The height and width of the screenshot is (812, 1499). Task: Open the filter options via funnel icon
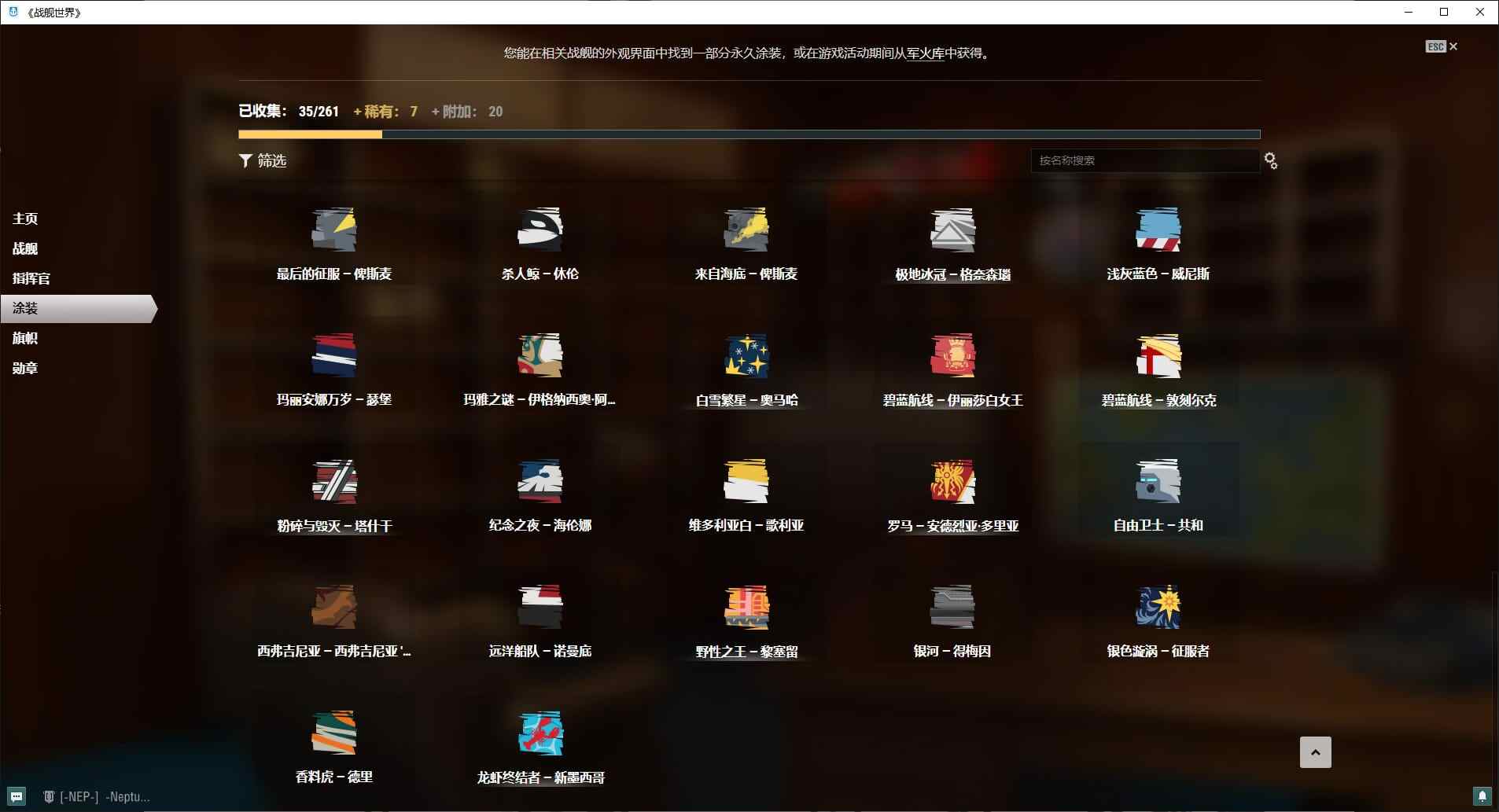(x=245, y=160)
